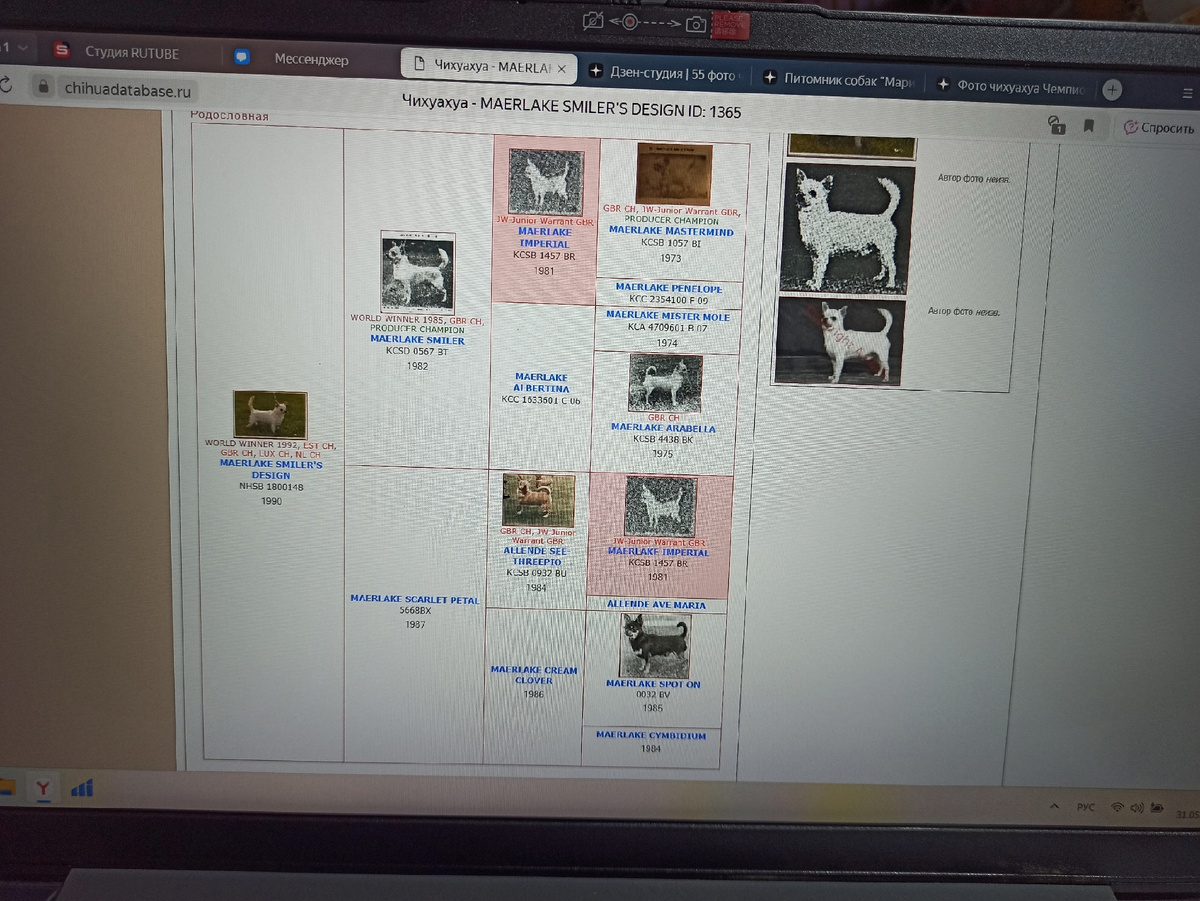This screenshot has width=1200, height=901.
Task: Click the ALLENDE SEE THREEPIO color photo
Action: point(538,501)
